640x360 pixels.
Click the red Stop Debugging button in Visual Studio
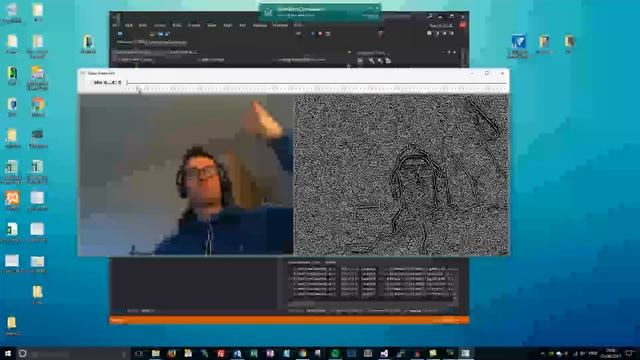coord(320,34)
